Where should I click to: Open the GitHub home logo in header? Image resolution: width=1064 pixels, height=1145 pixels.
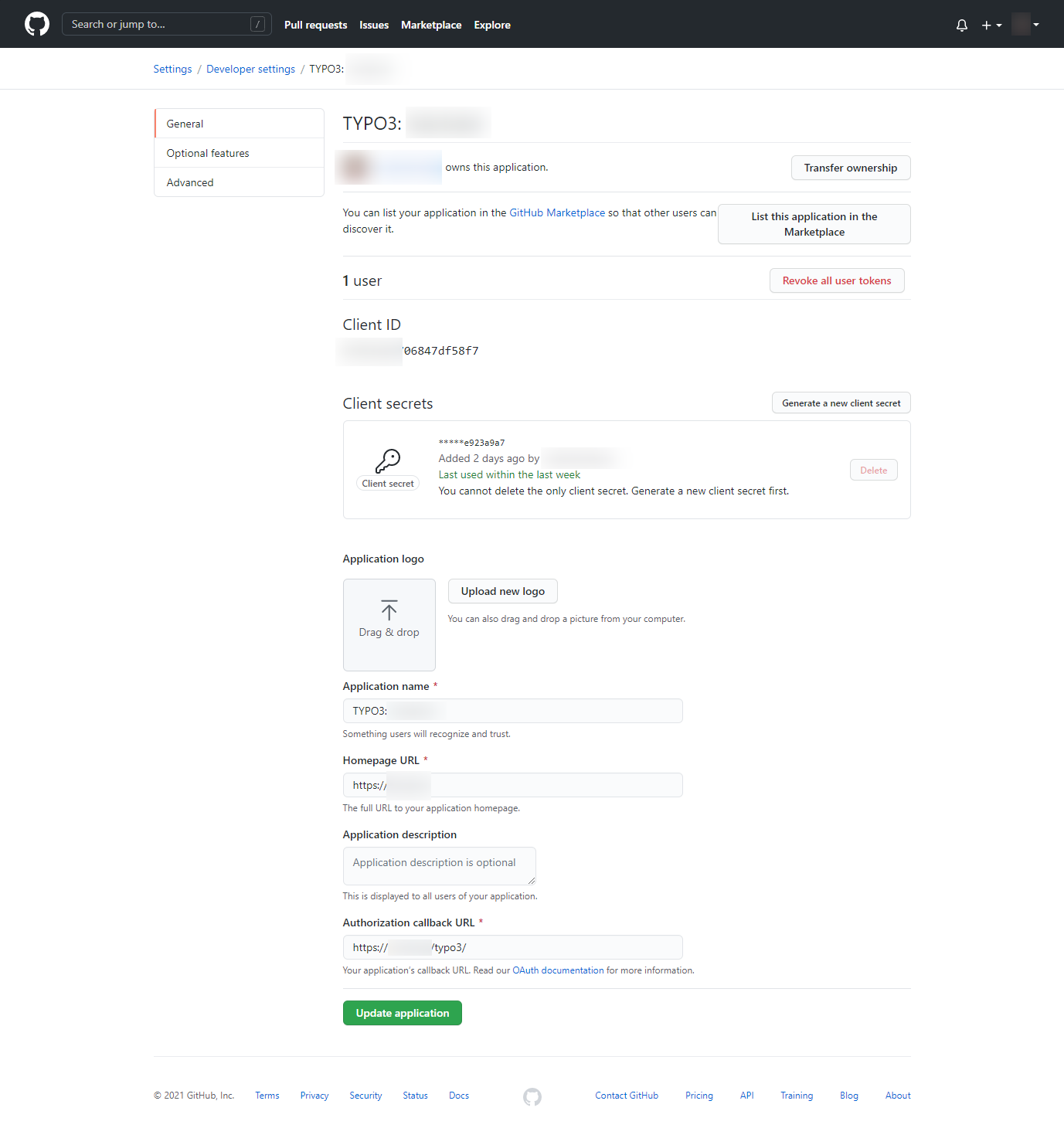coord(37,24)
